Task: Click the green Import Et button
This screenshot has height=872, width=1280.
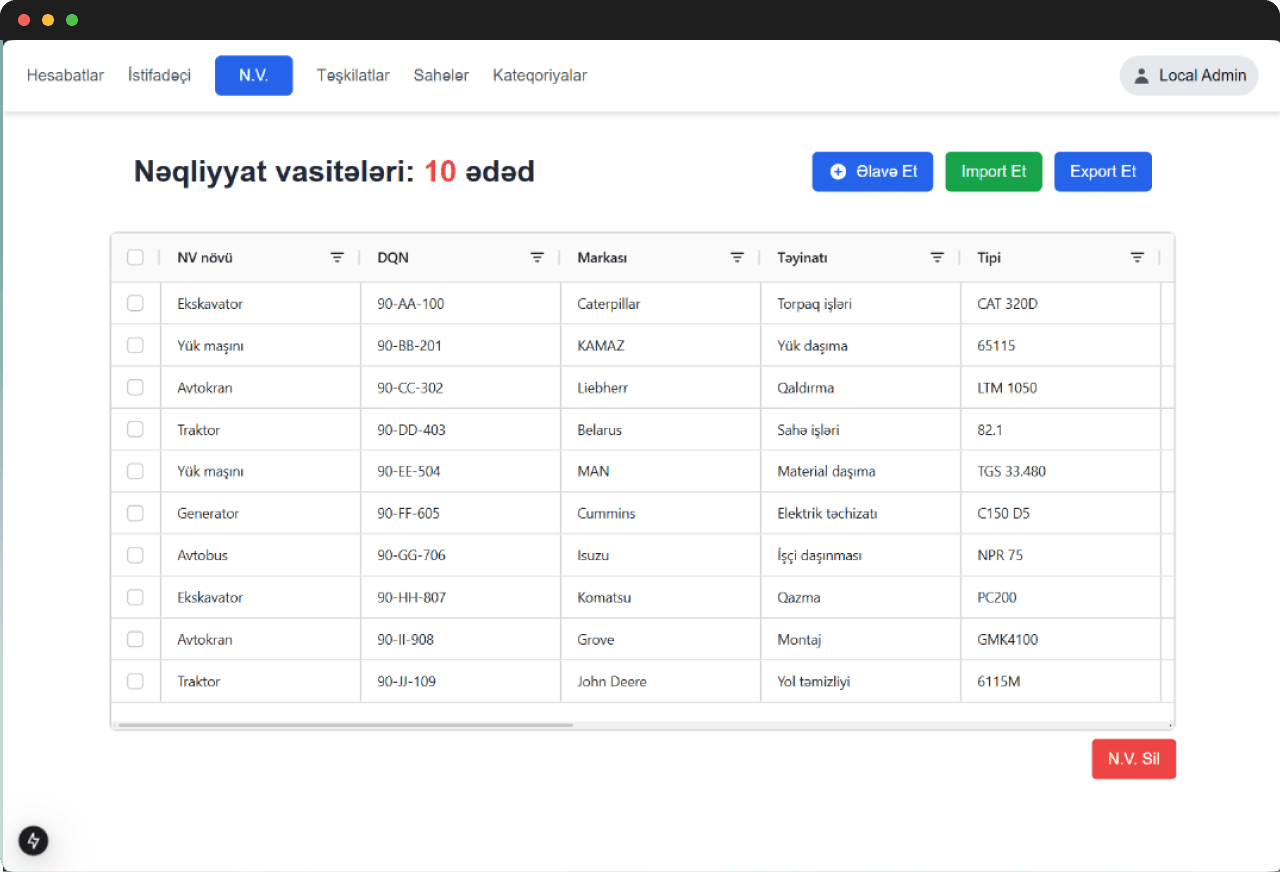Action: tap(994, 171)
